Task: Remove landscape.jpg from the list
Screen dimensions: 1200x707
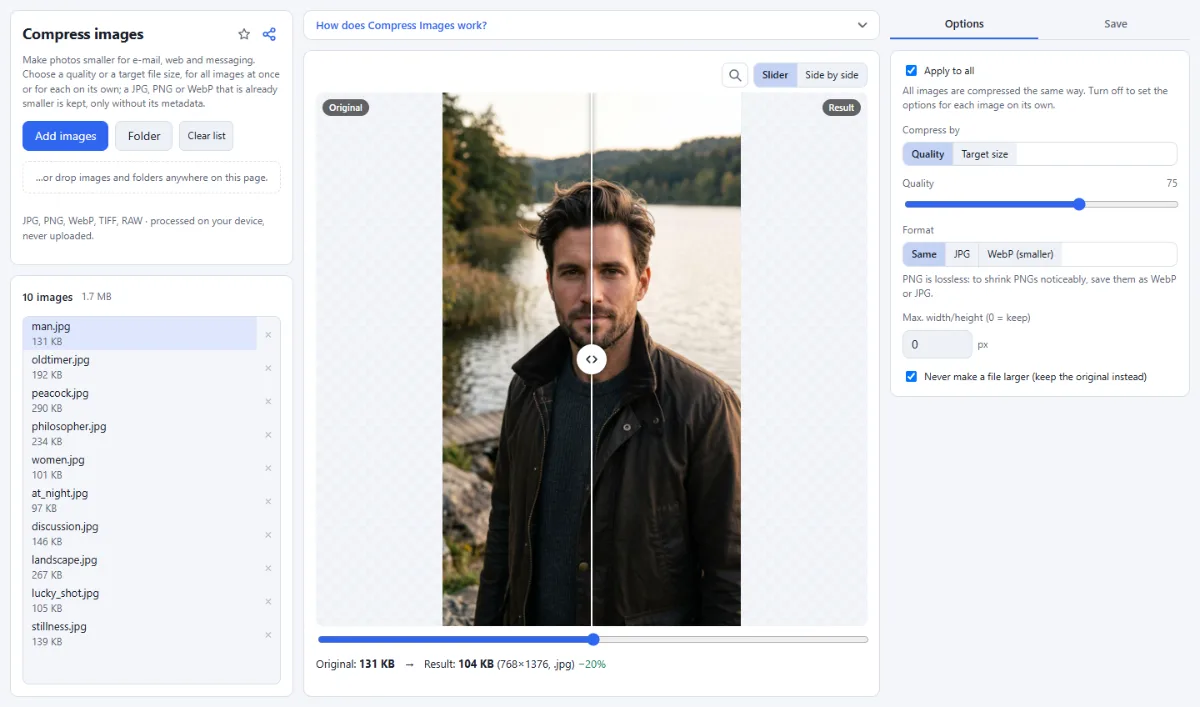Action: coord(268,568)
